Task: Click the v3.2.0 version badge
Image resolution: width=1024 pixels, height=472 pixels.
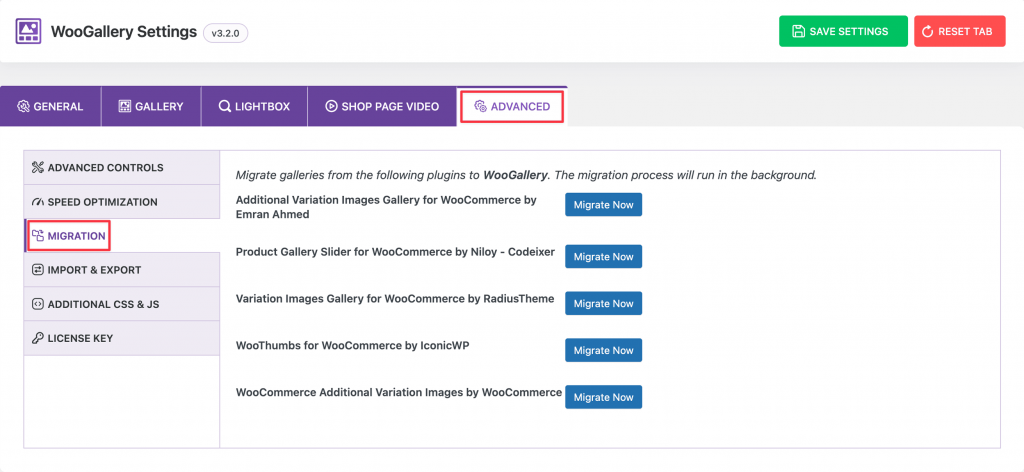Action: [225, 33]
